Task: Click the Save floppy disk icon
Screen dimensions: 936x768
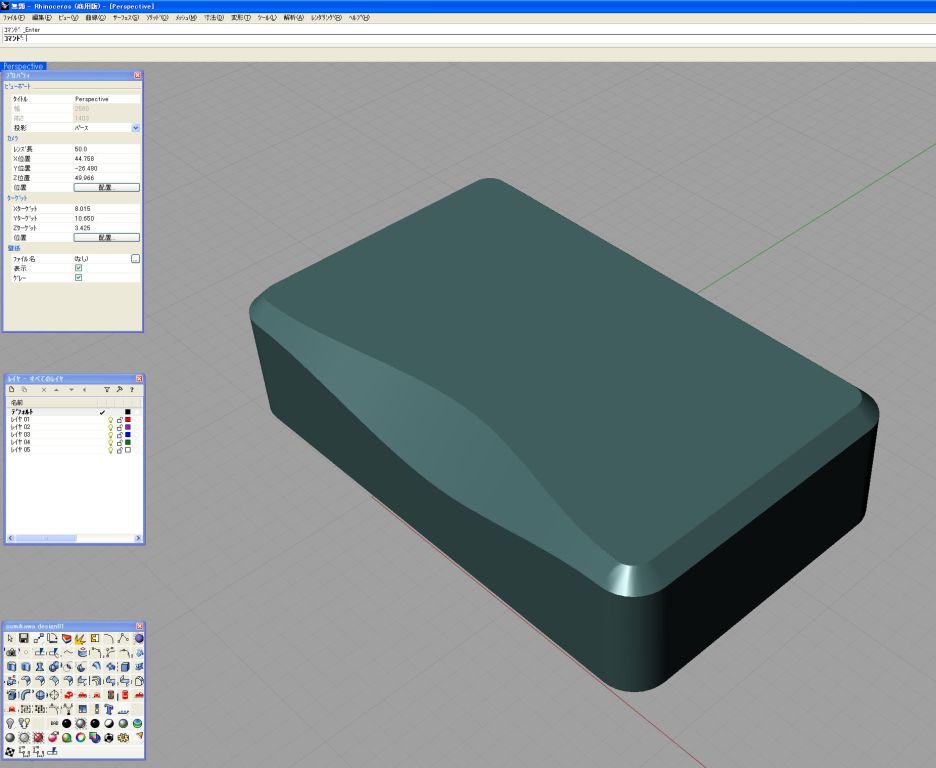Action: tap(24, 638)
